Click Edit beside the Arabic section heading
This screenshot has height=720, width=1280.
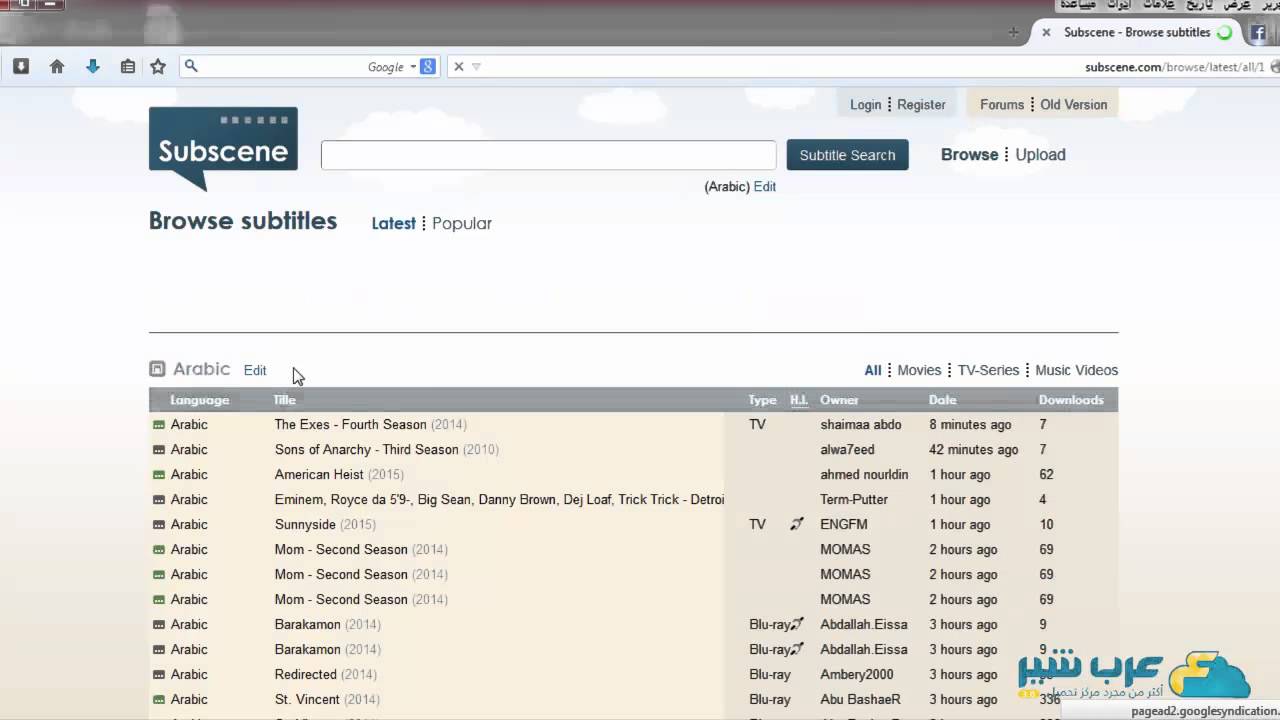[255, 370]
